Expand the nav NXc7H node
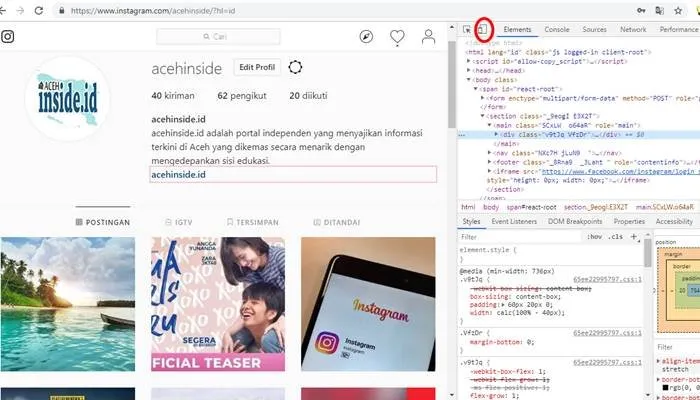 (x=490, y=153)
